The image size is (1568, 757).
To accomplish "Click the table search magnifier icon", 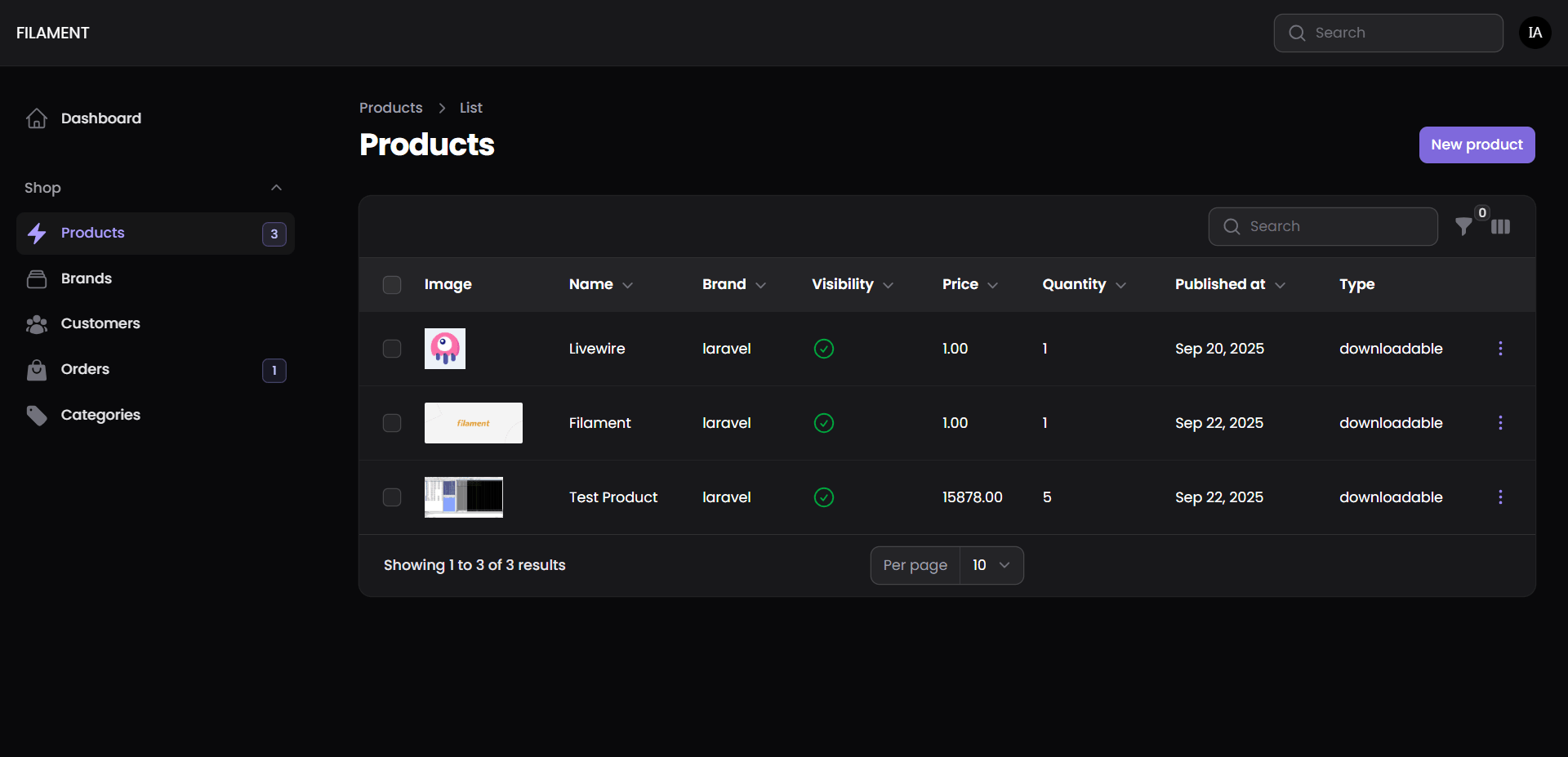I will pyautogui.click(x=1232, y=226).
